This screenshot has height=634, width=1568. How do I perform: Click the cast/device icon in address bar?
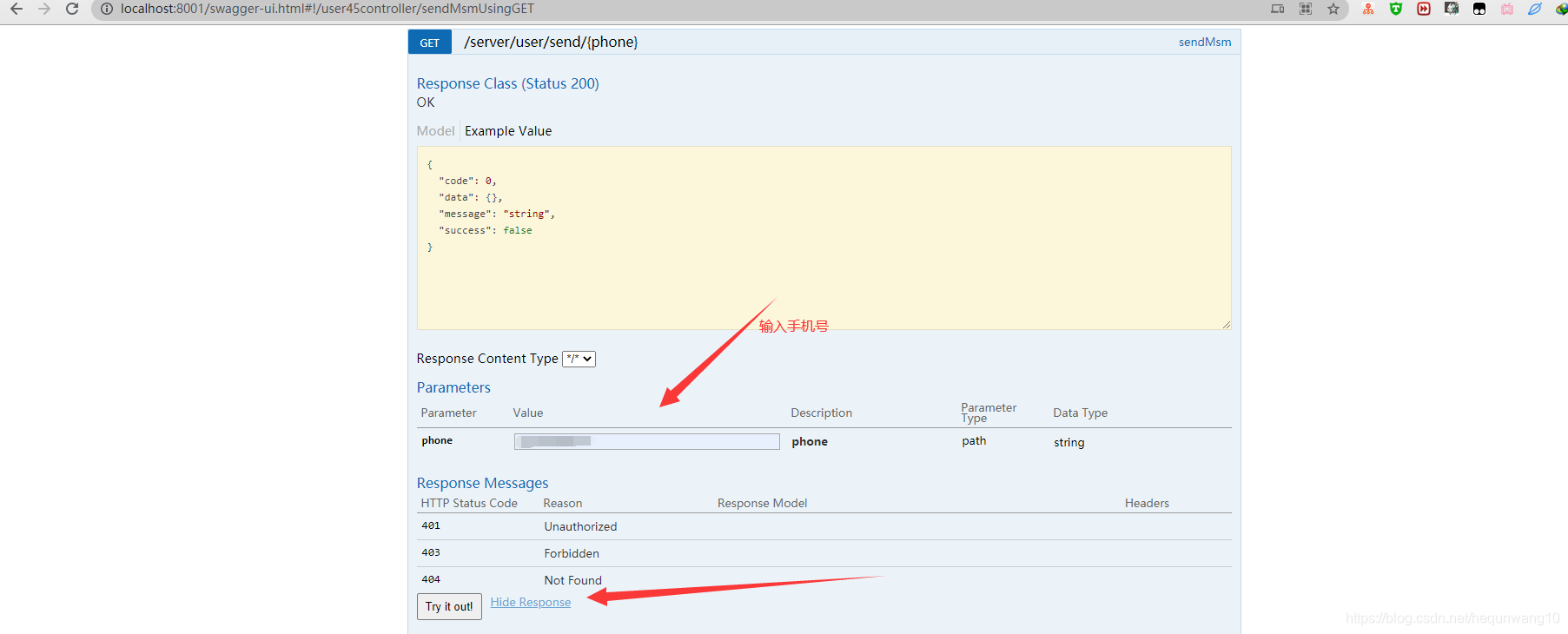1277,9
